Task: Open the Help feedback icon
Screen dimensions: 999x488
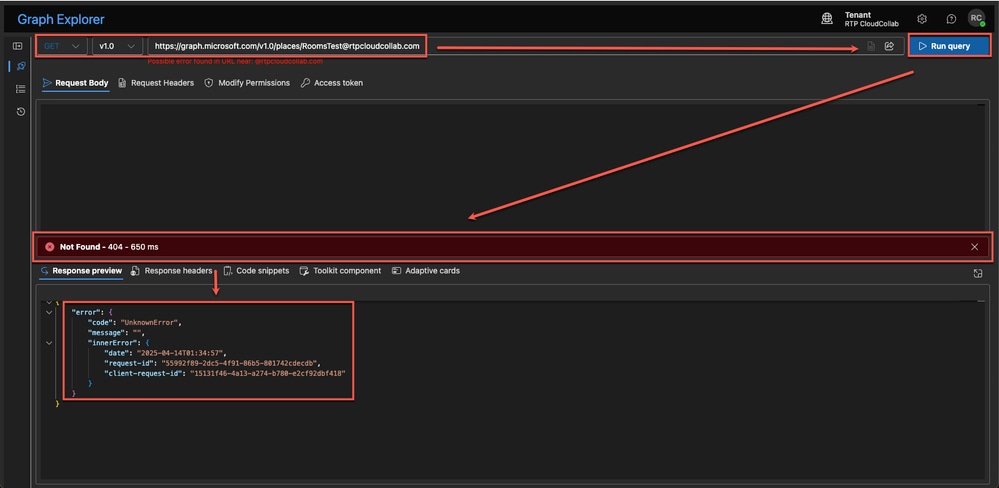Action: pyautogui.click(x=951, y=19)
